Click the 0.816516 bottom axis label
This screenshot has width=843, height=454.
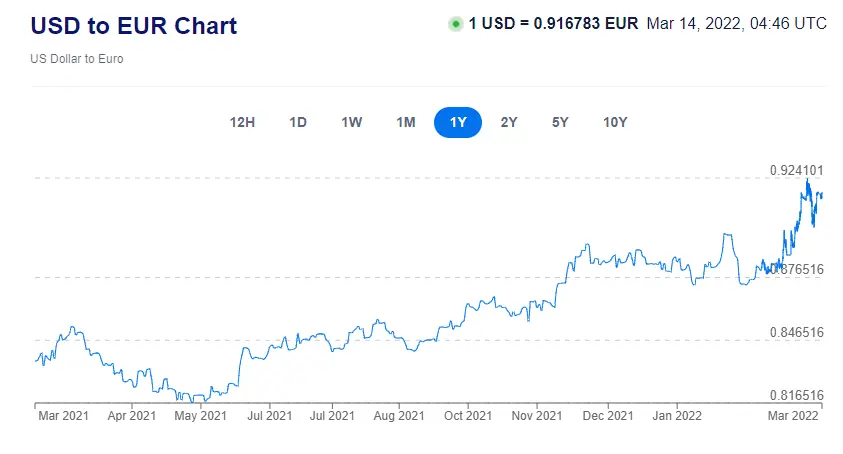coord(796,396)
